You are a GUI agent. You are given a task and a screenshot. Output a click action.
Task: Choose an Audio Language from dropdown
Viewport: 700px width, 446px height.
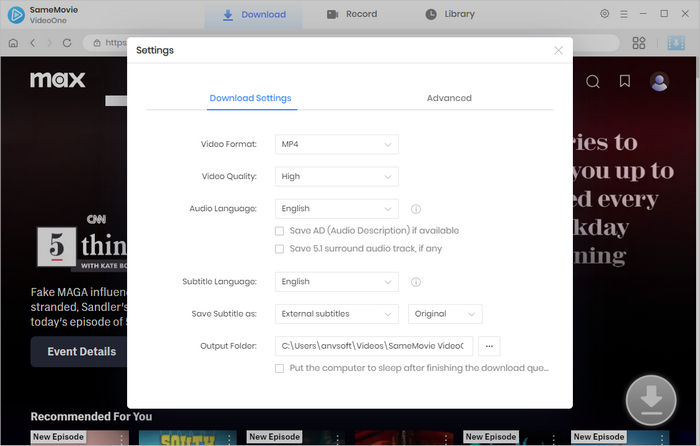(337, 208)
